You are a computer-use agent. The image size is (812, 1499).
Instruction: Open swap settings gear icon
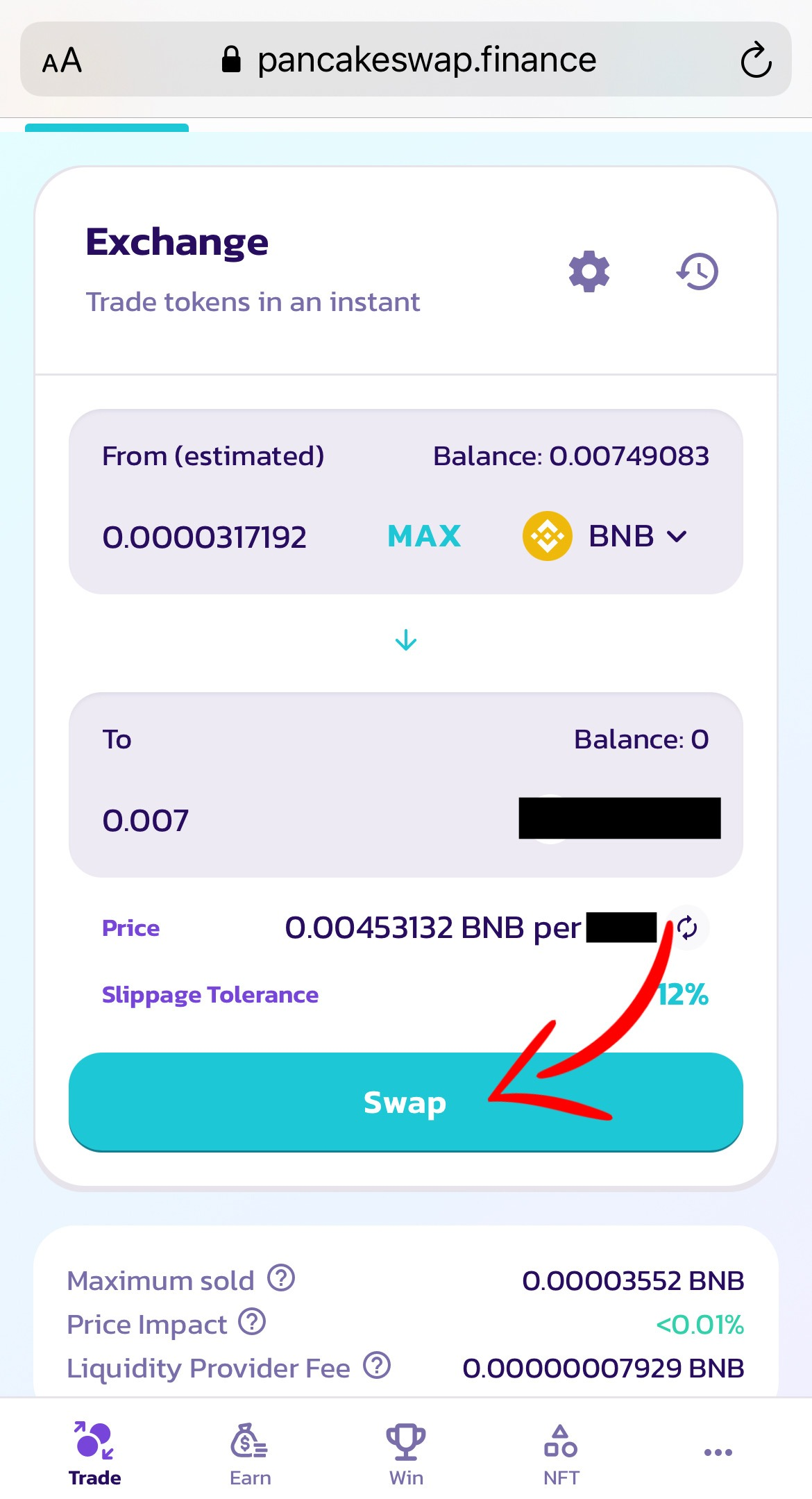[x=589, y=271]
